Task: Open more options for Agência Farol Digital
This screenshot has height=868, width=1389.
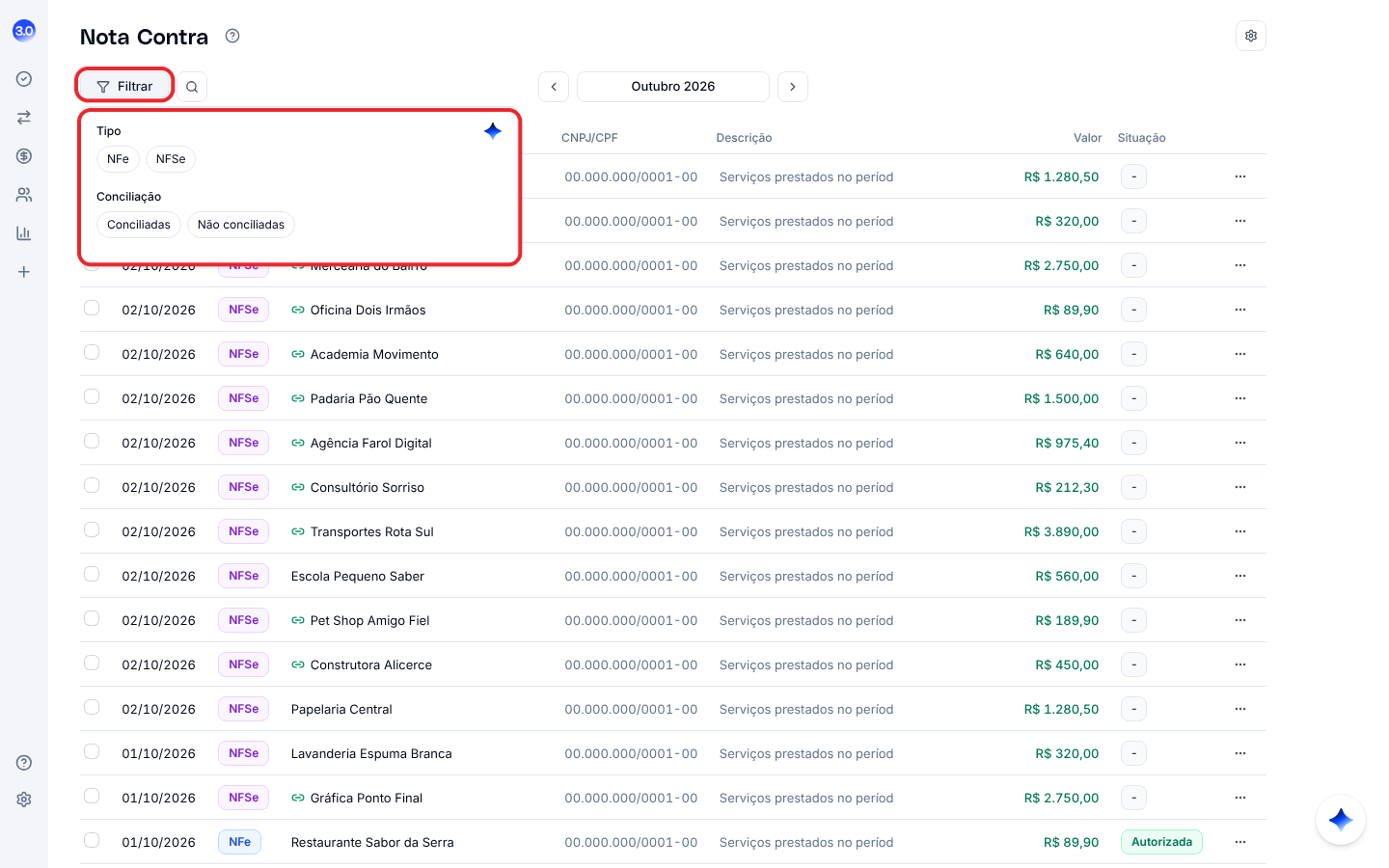Action: click(x=1240, y=444)
